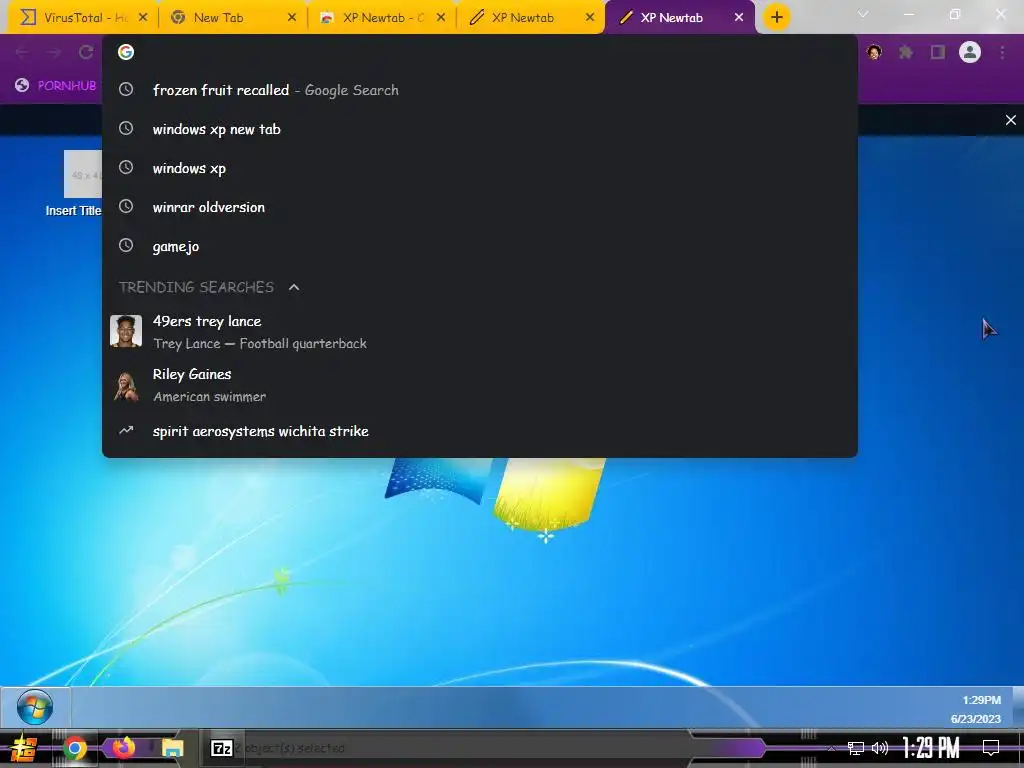This screenshot has width=1024, height=768.
Task: Open the avatar extension icon in toolbar
Action: [874, 52]
